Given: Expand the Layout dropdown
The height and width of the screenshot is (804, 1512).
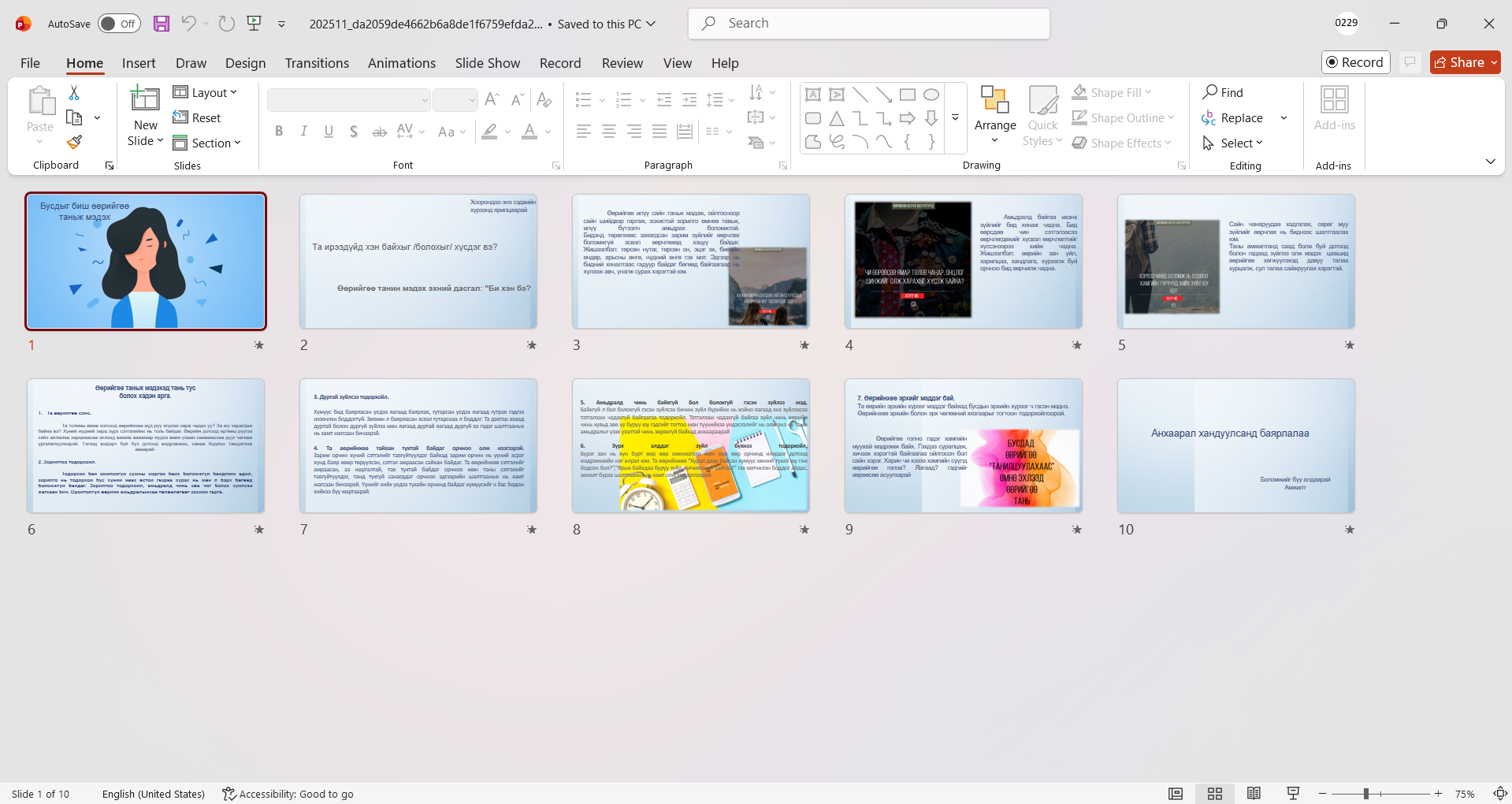Looking at the screenshot, I should [205, 93].
